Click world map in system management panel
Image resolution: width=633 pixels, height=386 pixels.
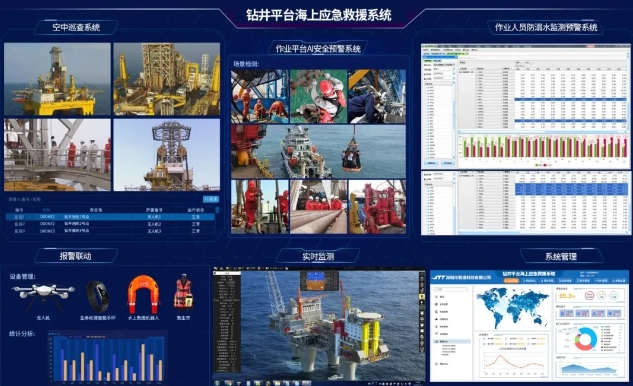point(512,308)
